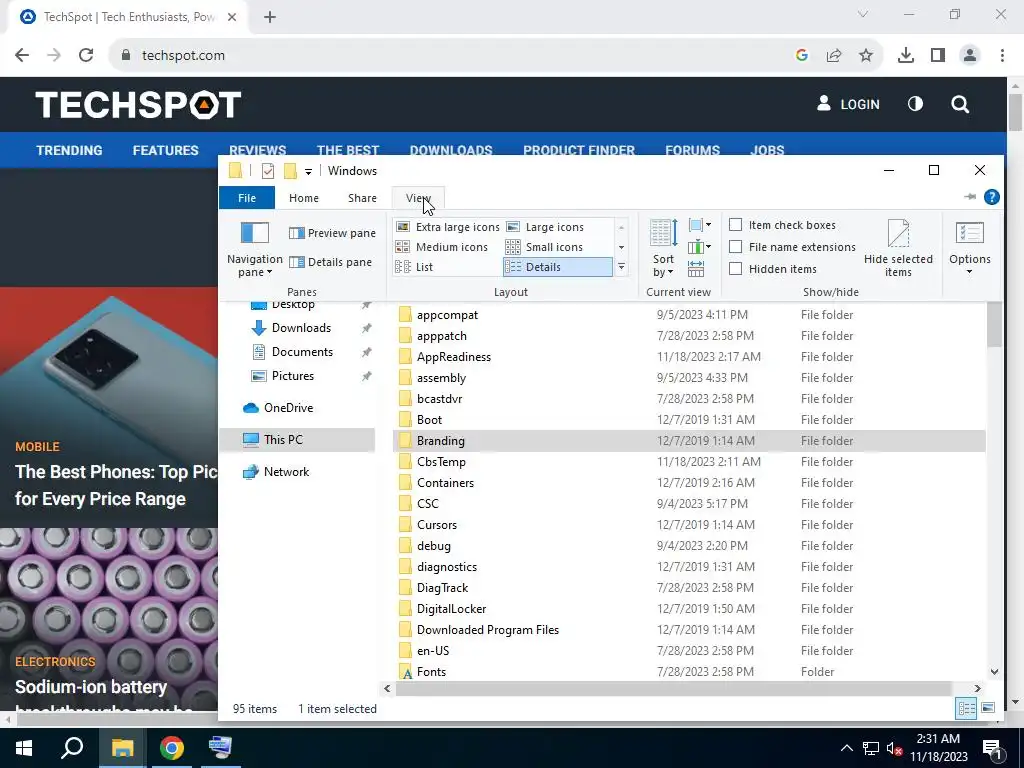Click LOGIN on TechSpot header

click(x=848, y=104)
